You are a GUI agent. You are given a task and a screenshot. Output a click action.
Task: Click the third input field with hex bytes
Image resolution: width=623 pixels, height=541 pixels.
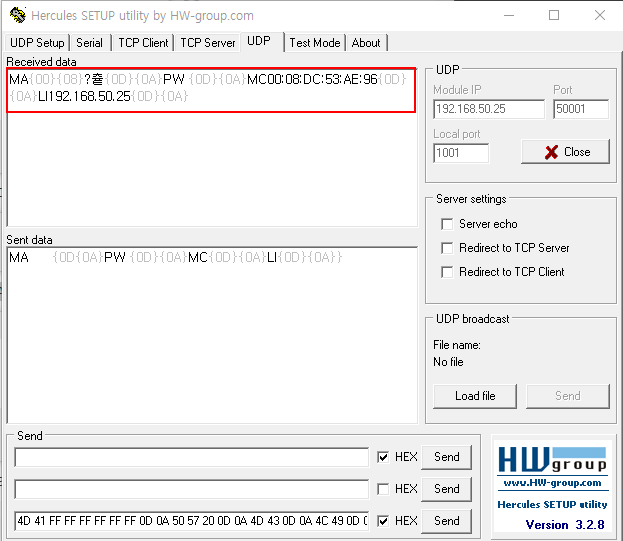click(192, 521)
